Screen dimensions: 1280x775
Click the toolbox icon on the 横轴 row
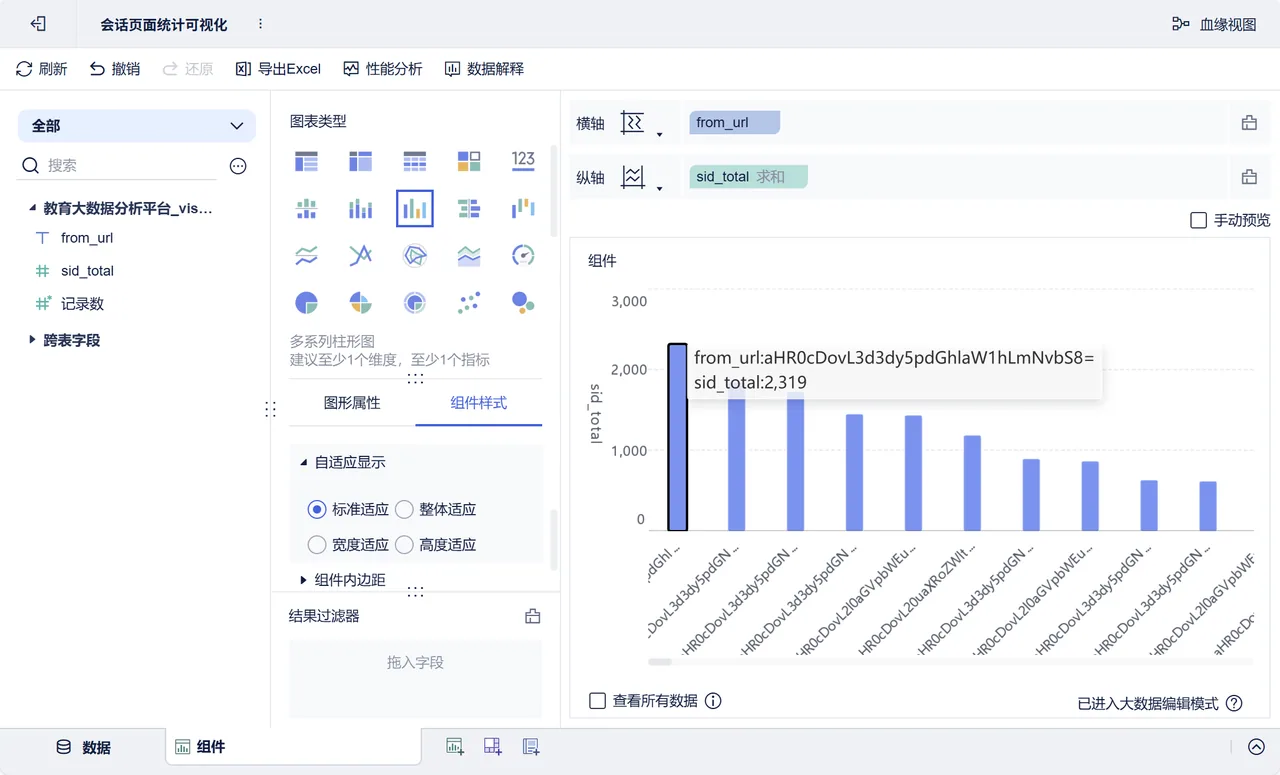tap(1249, 123)
